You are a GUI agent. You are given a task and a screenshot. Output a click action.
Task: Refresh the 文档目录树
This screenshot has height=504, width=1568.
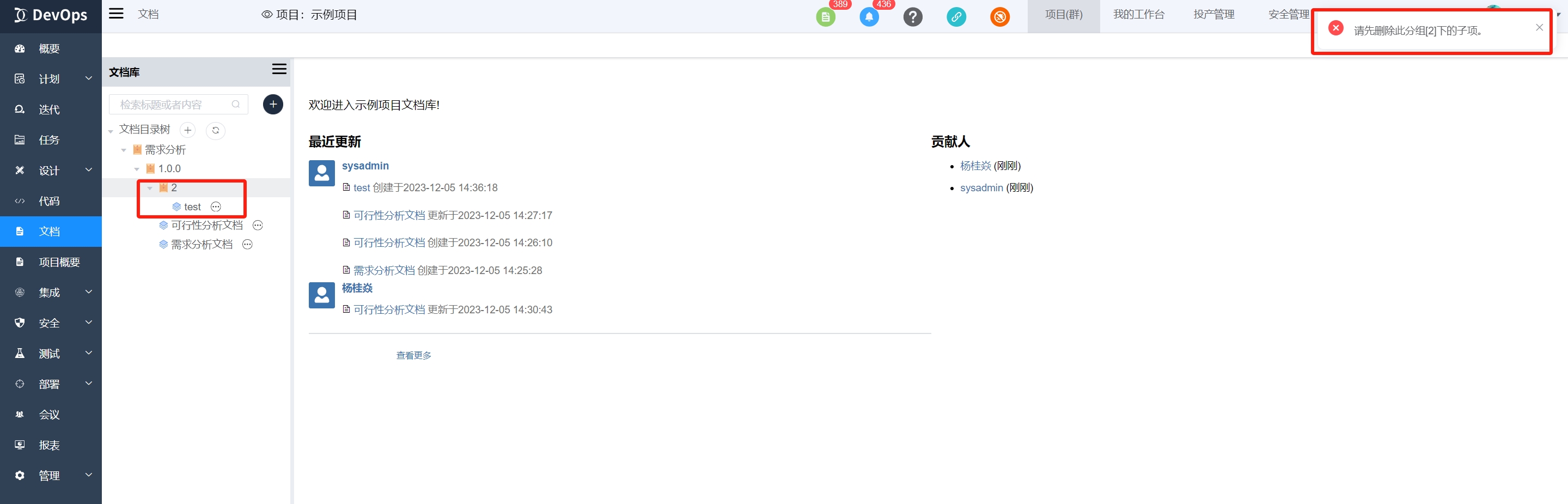[x=216, y=130]
